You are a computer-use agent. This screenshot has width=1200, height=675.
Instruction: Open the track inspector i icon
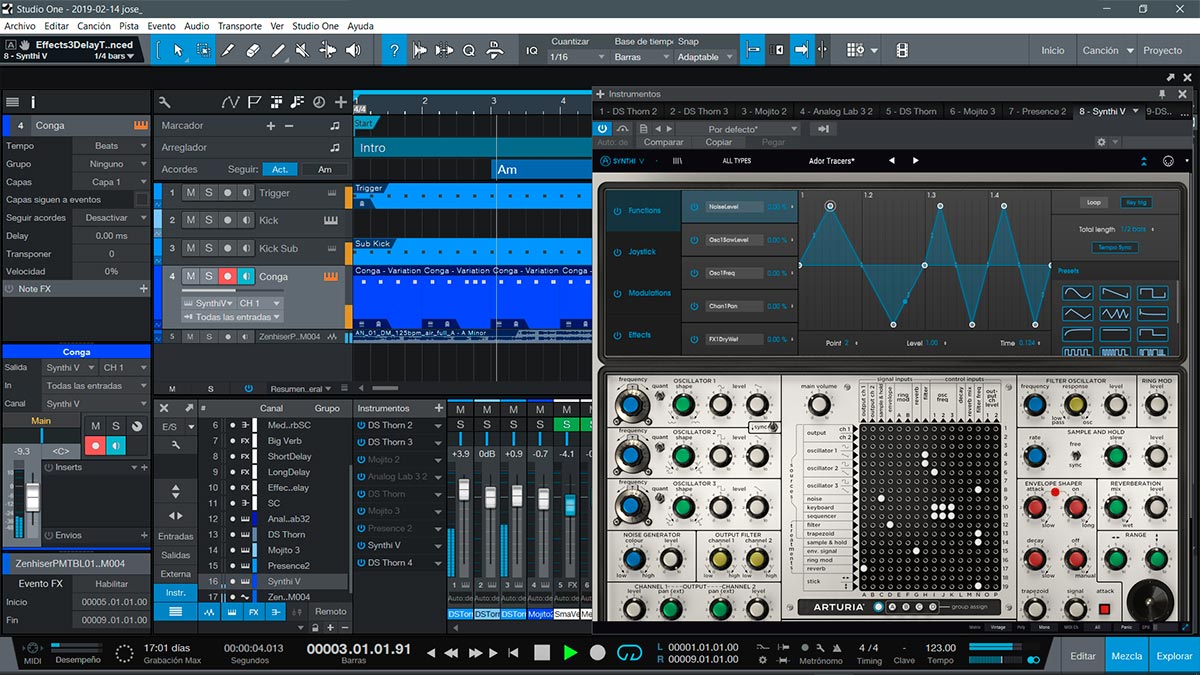33,101
